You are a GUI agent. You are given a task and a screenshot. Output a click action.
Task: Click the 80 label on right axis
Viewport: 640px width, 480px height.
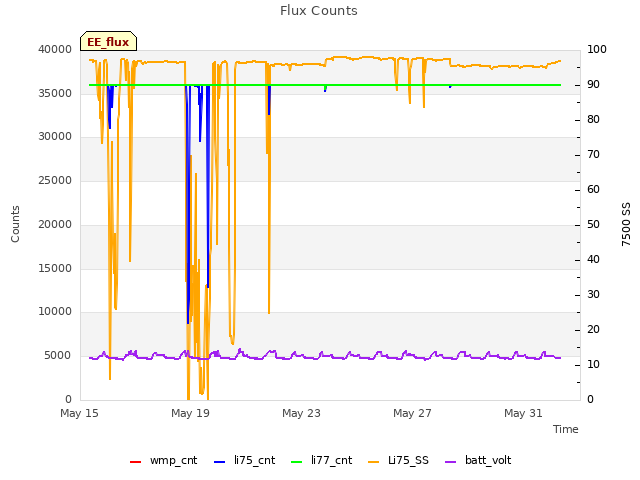(593, 120)
